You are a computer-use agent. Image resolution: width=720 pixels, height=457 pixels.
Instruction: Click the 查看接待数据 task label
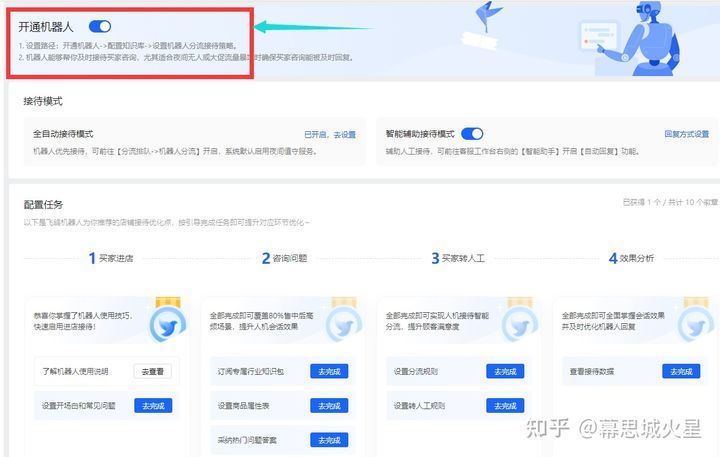[x=592, y=372]
